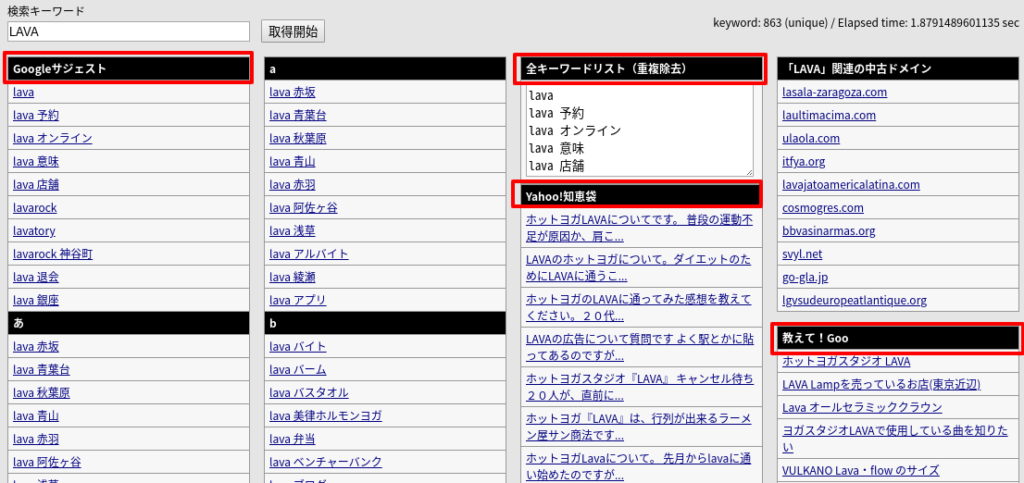Click question "ホットヨガスタジオ『LAVA』キャンセル待ち"
The image size is (1024, 483).
[639, 387]
